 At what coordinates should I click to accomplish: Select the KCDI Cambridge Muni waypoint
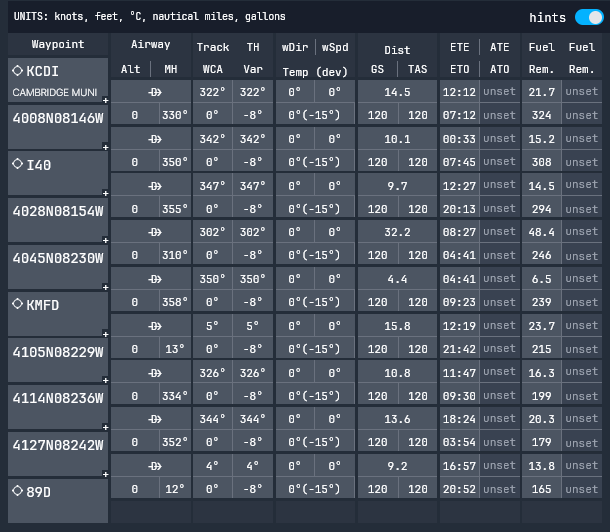point(57,79)
